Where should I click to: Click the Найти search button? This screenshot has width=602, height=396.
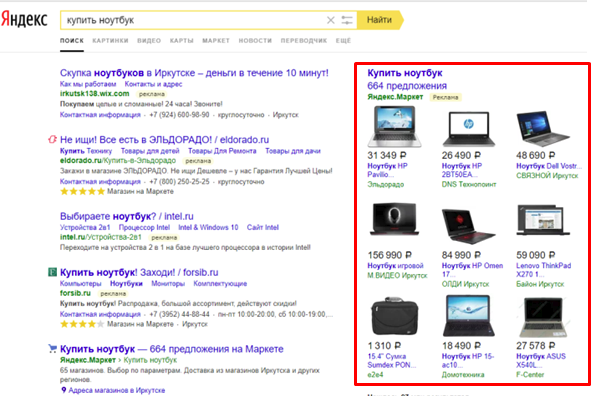pyautogui.click(x=379, y=20)
